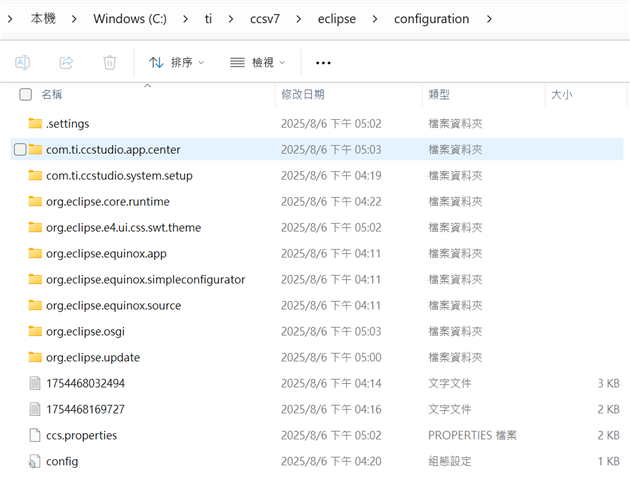Image resolution: width=630 pixels, height=479 pixels.
Task: Select the org.eclipse.equinox.app folder icon
Action: coord(35,254)
